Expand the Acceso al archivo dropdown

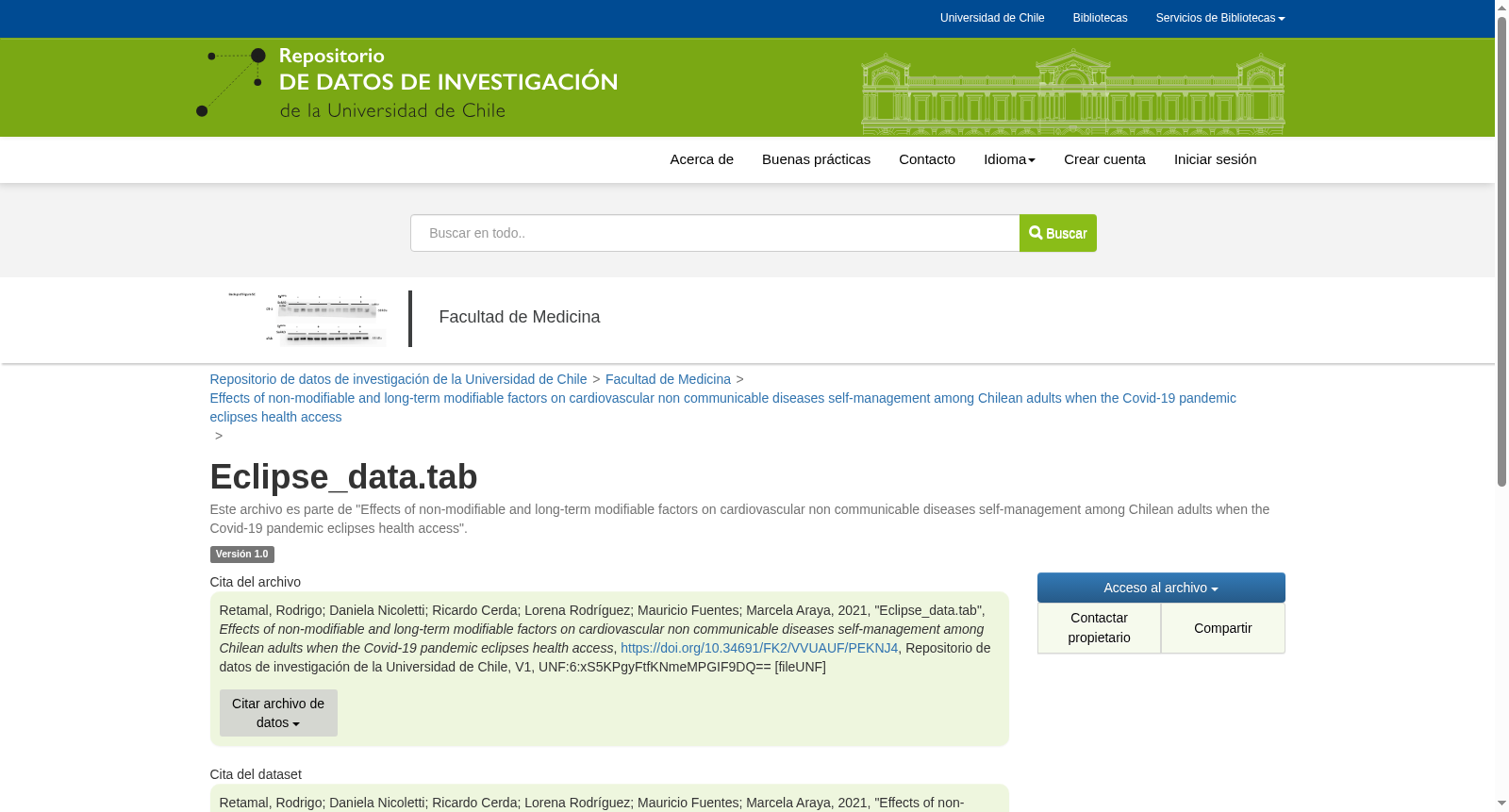[1161, 588]
